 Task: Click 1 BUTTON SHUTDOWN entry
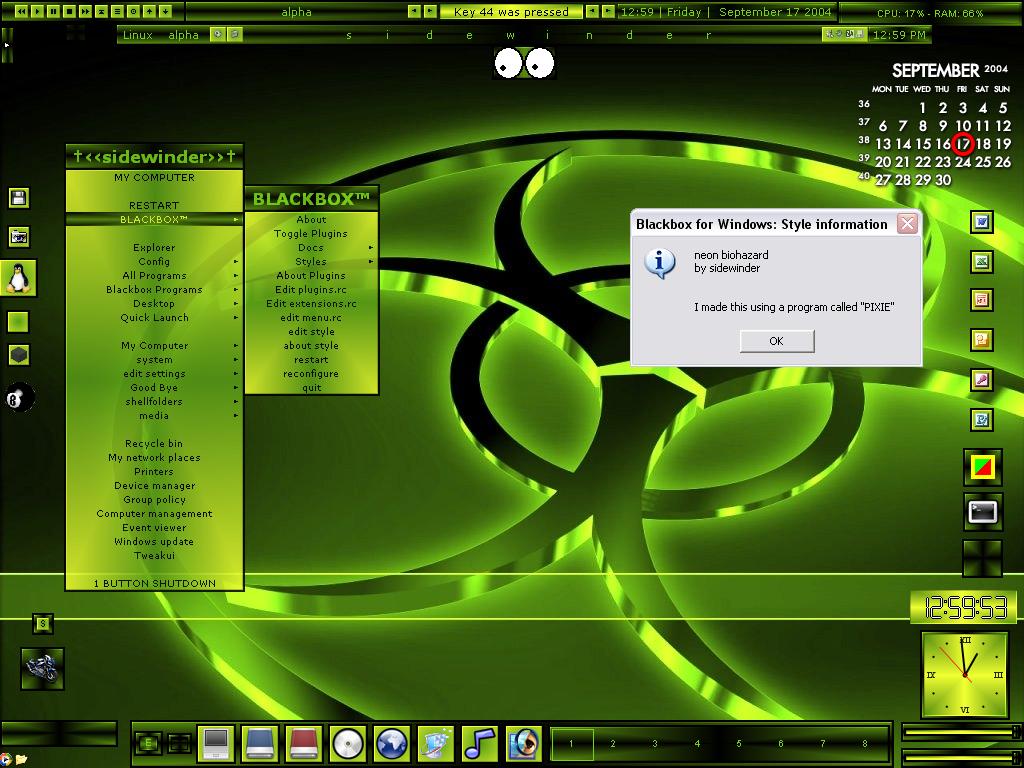click(154, 583)
